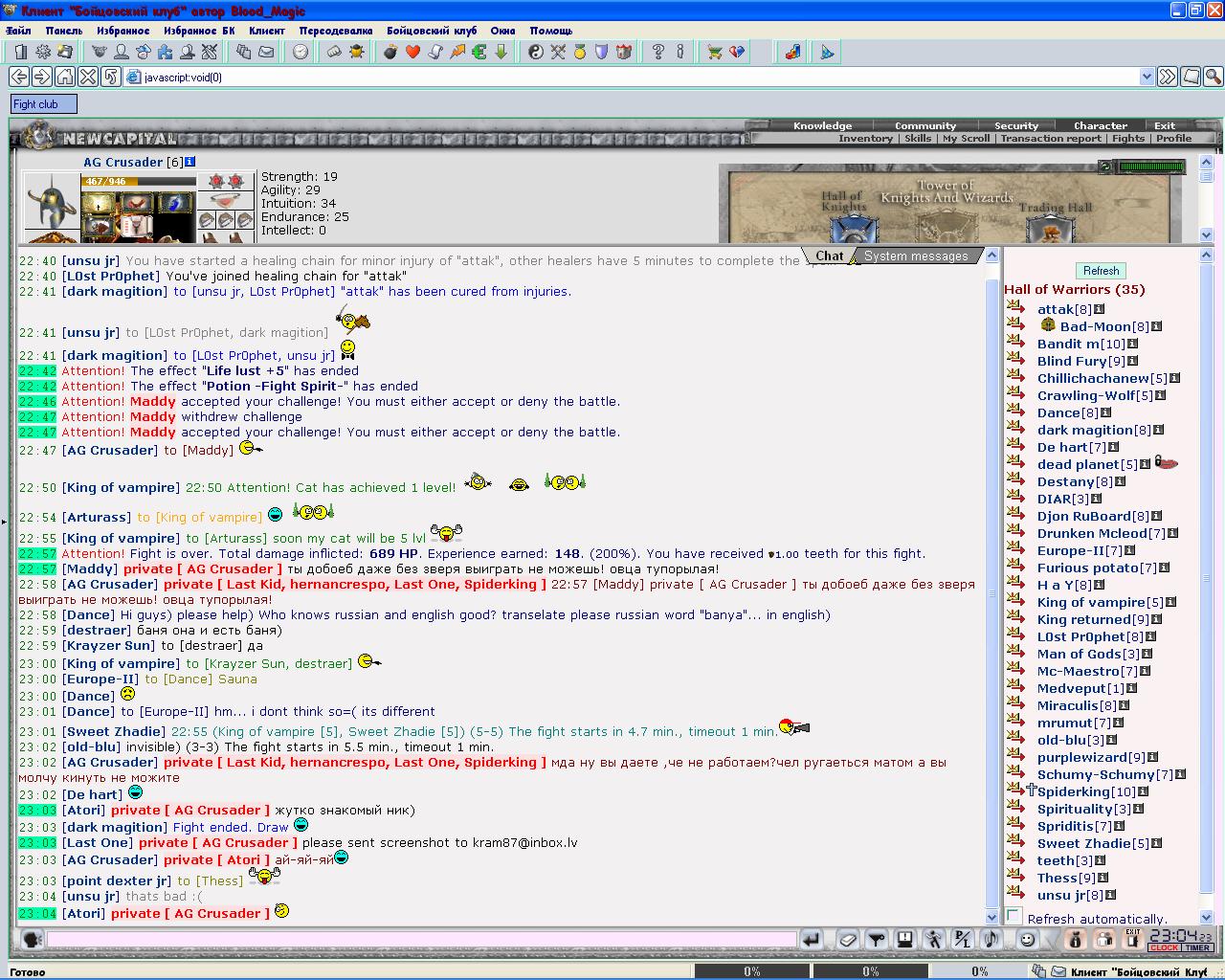Image resolution: width=1225 pixels, height=980 pixels.
Task: Click the info icon beside AG Crusader [6]
Action: click(189, 162)
